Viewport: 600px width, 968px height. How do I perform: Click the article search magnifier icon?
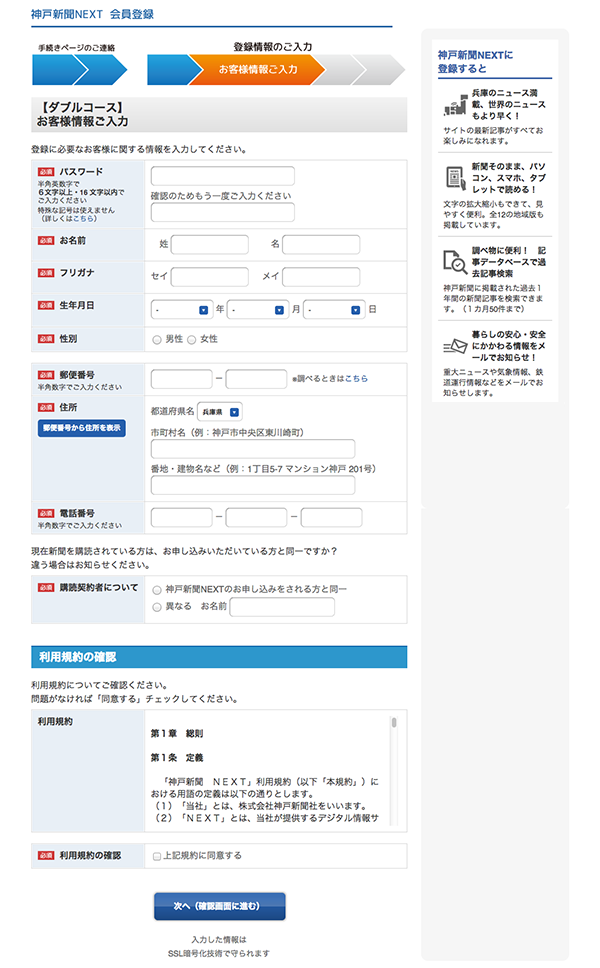pyautogui.click(x=455, y=262)
